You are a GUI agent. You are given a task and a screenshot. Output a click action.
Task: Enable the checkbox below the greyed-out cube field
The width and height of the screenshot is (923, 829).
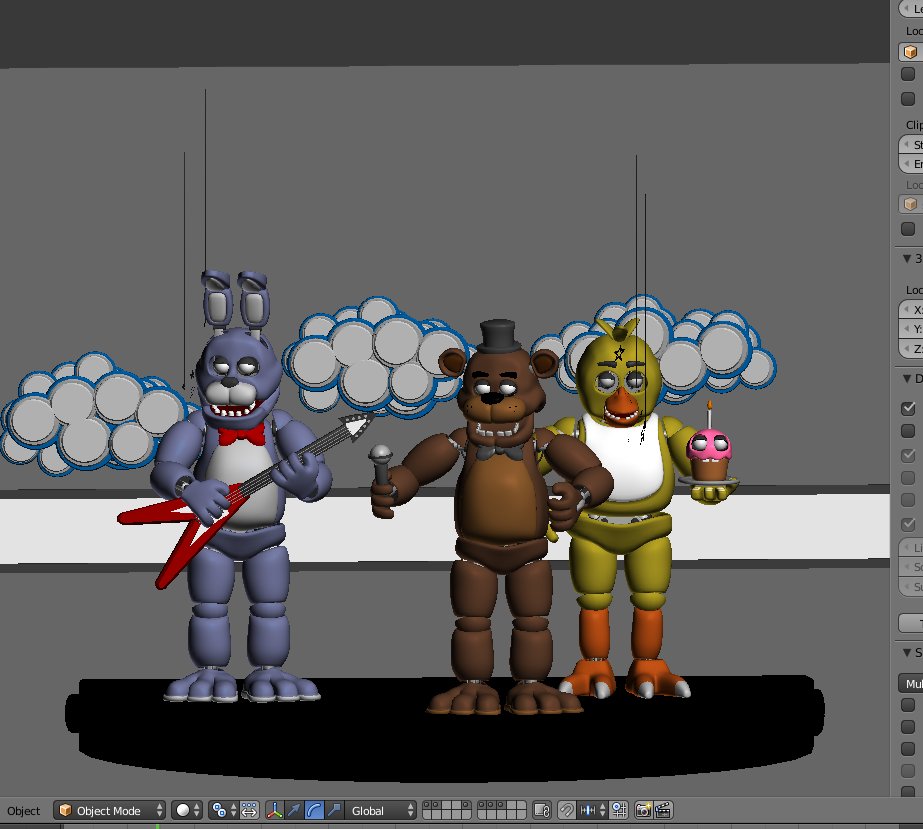pyautogui.click(x=908, y=228)
